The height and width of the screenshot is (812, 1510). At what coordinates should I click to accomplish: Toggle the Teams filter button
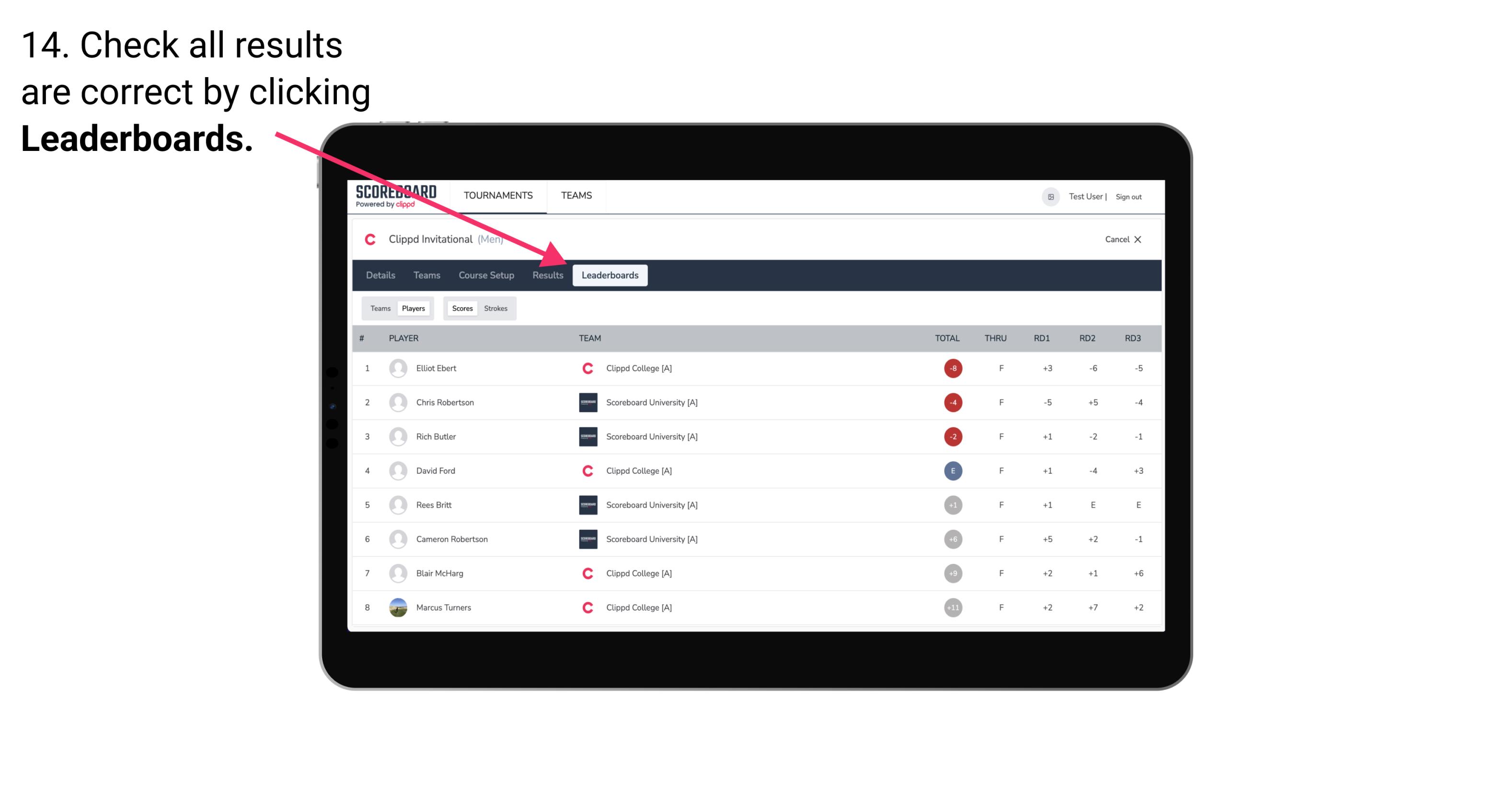[379, 308]
